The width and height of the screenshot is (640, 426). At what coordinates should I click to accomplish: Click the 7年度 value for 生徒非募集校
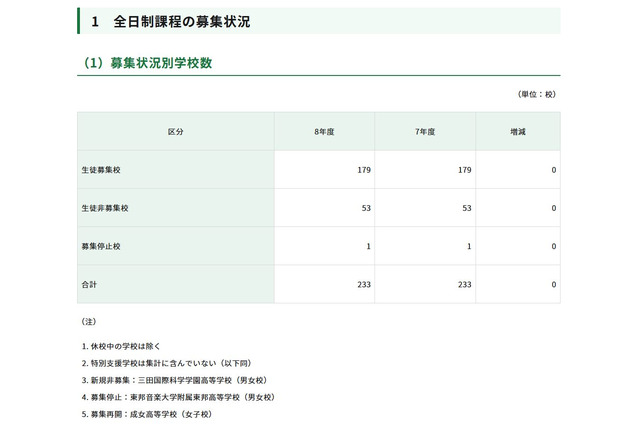(464, 208)
